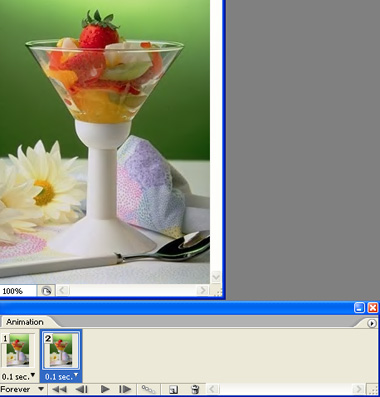
Task: Select the previous frame button
Action: click(x=81, y=389)
